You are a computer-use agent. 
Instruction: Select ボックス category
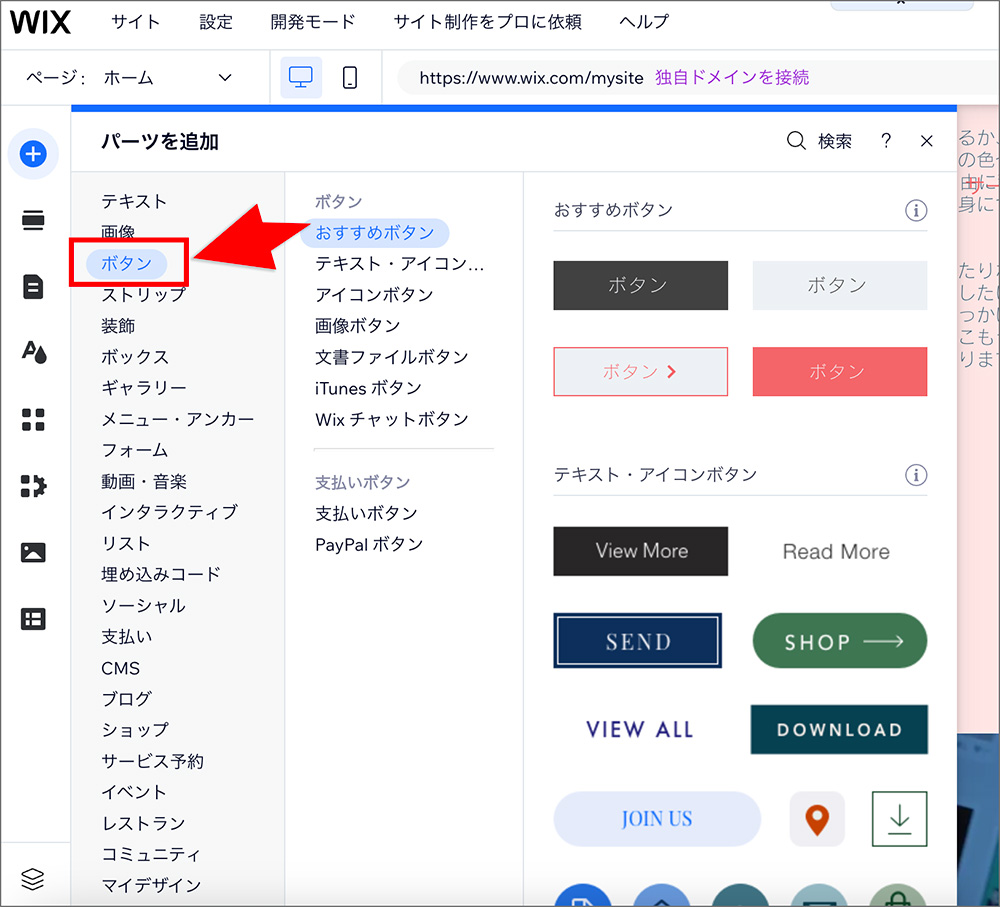pyautogui.click(x=135, y=357)
